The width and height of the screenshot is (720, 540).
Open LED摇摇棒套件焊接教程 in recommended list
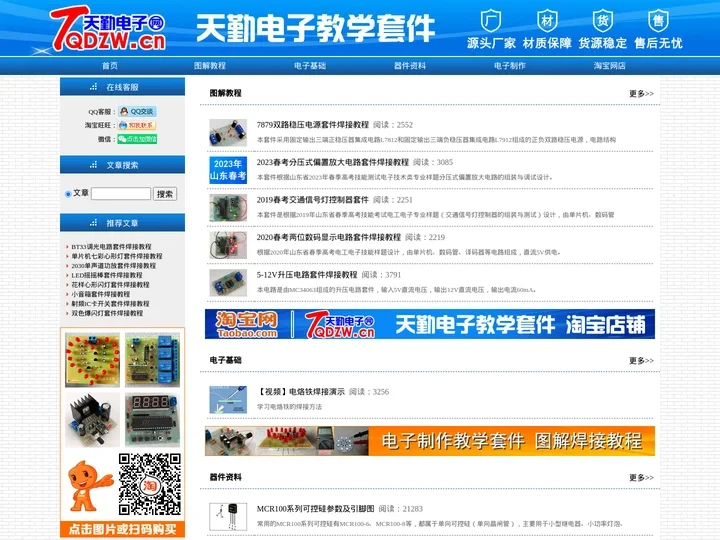click(x=110, y=275)
